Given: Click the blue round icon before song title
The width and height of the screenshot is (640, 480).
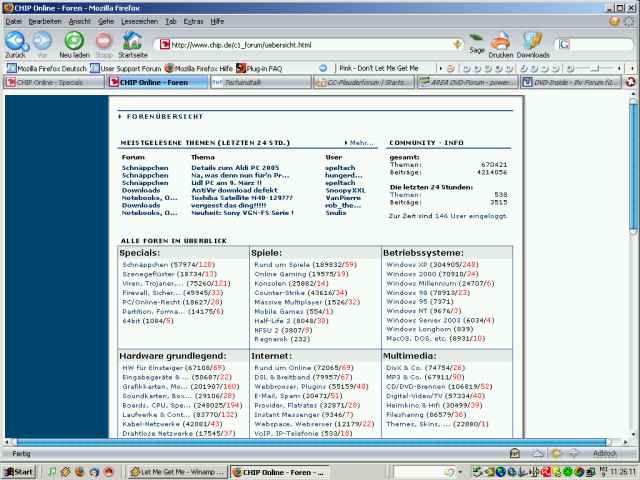Looking at the screenshot, I should pyautogui.click(x=323, y=68).
